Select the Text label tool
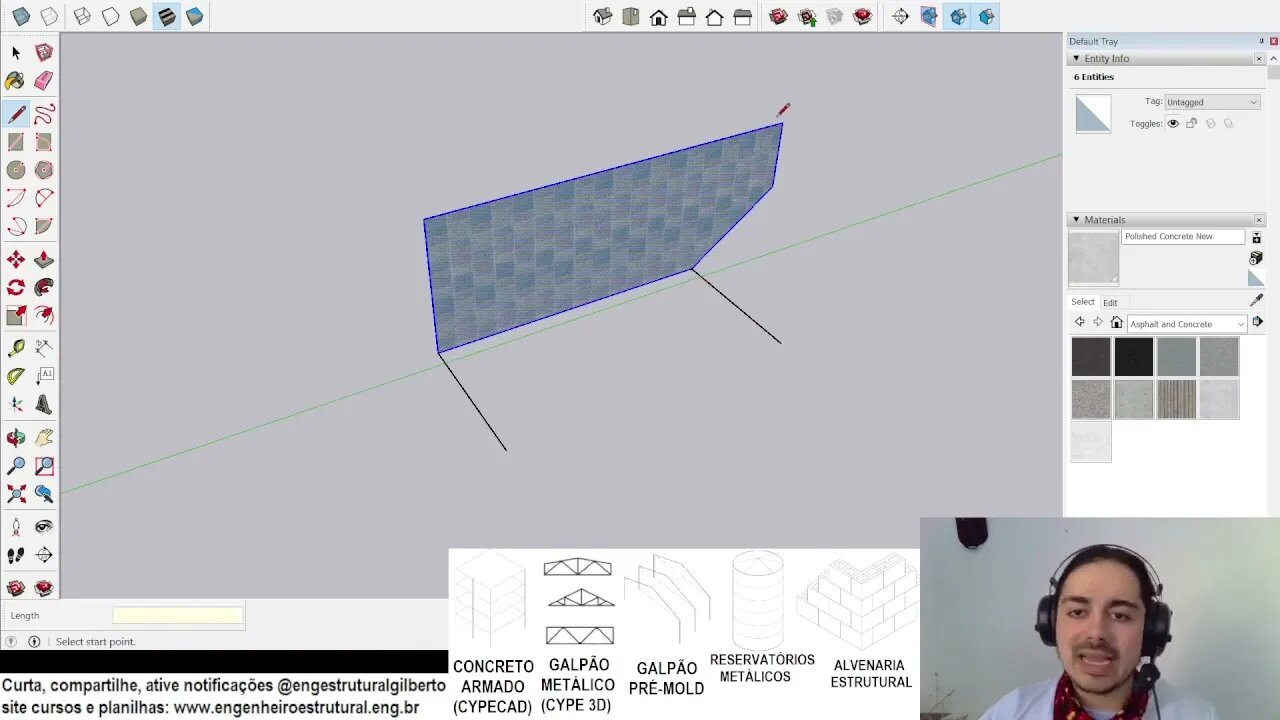 tap(44, 376)
